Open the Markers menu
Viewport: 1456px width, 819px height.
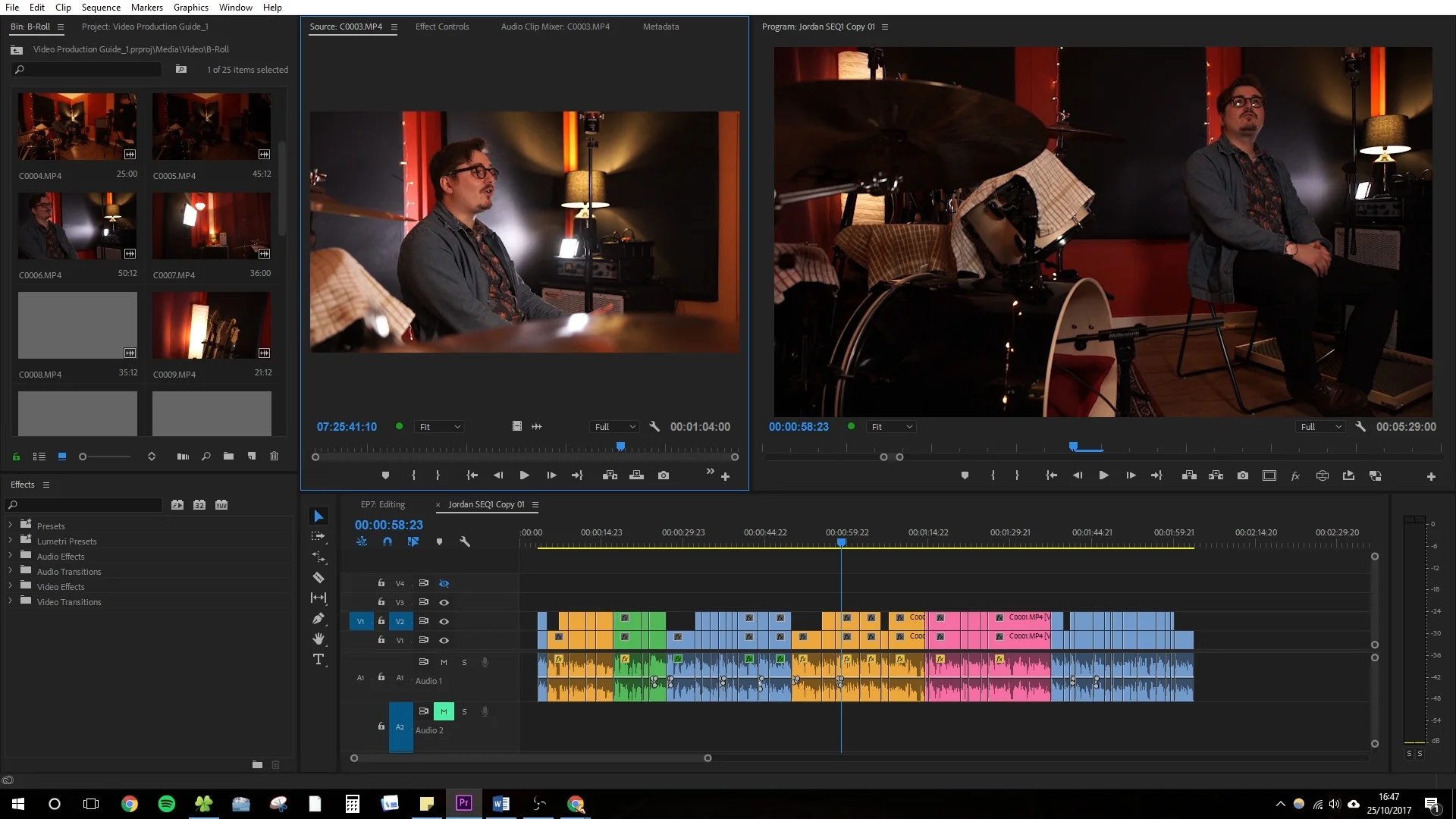(x=147, y=7)
